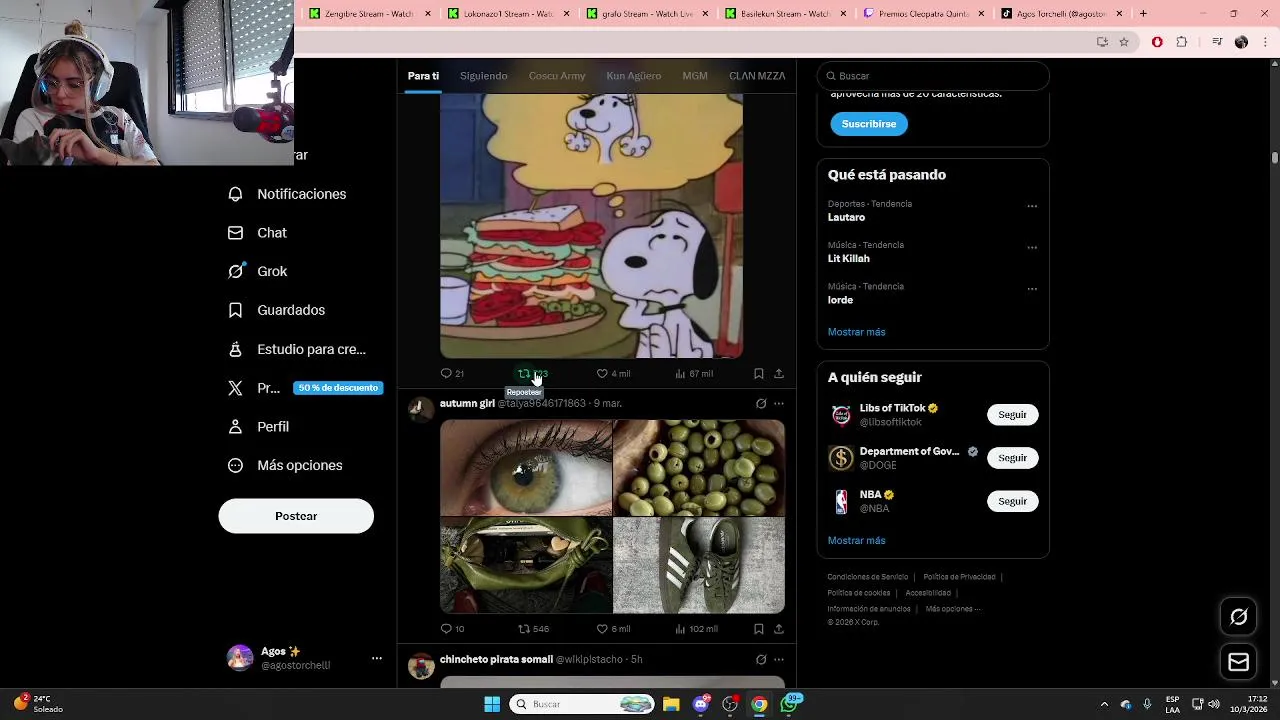Image resolution: width=1280 pixels, height=720 pixels.
Task: Open Estudio para creadores icon
Action: (x=235, y=349)
